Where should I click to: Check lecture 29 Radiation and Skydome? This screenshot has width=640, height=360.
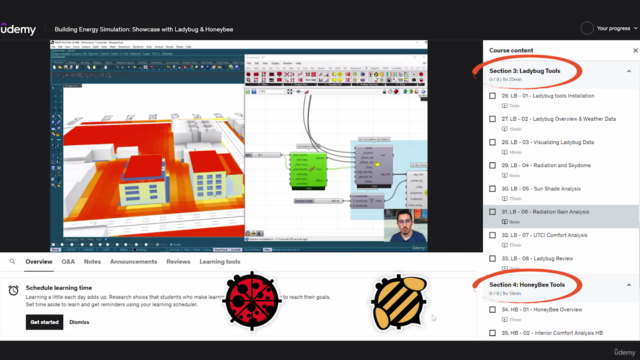click(493, 166)
